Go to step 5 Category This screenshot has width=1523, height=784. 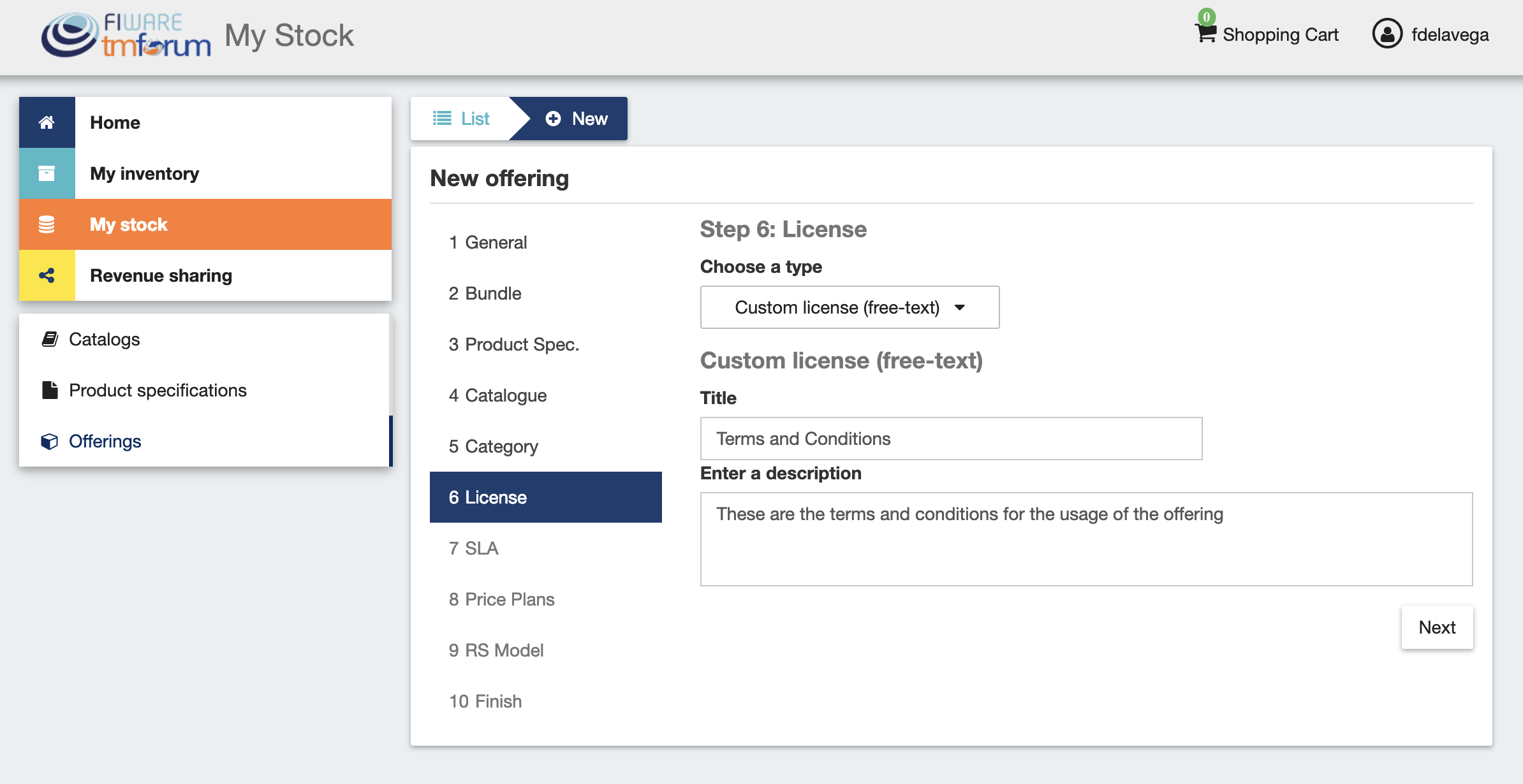[546, 446]
